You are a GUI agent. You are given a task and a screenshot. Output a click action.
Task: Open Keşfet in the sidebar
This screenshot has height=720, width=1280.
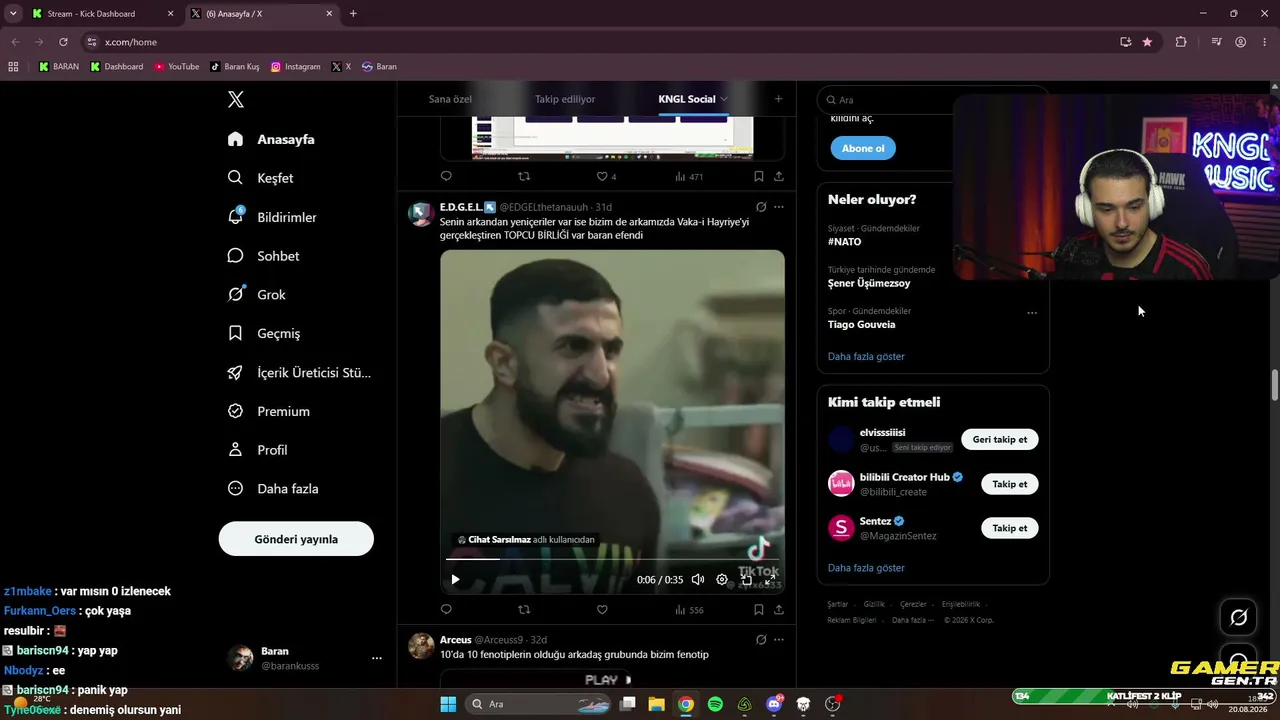pyautogui.click(x=260, y=178)
